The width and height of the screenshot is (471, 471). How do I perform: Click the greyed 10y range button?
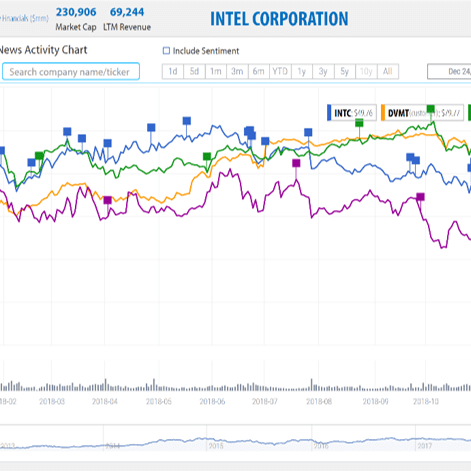(x=366, y=71)
